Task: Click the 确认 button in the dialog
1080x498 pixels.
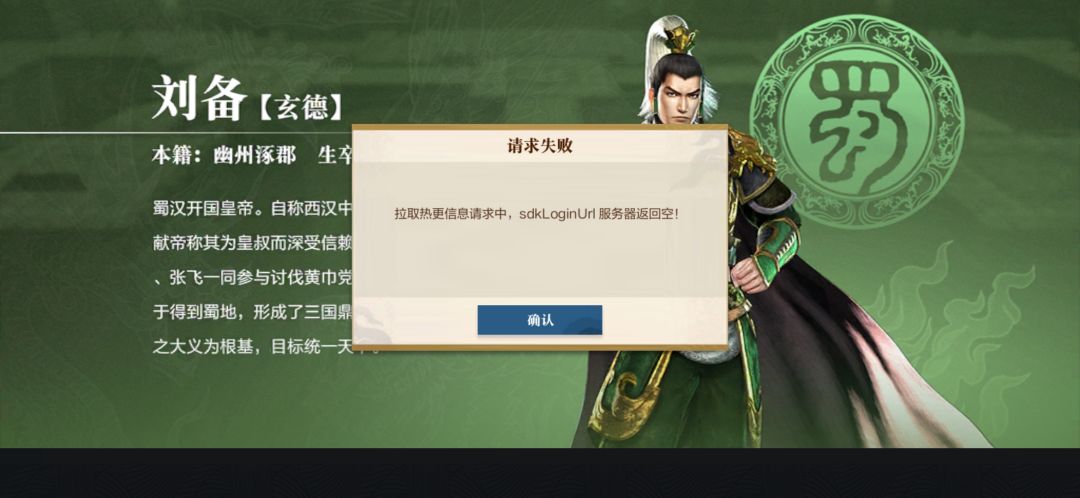Action: click(539, 320)
